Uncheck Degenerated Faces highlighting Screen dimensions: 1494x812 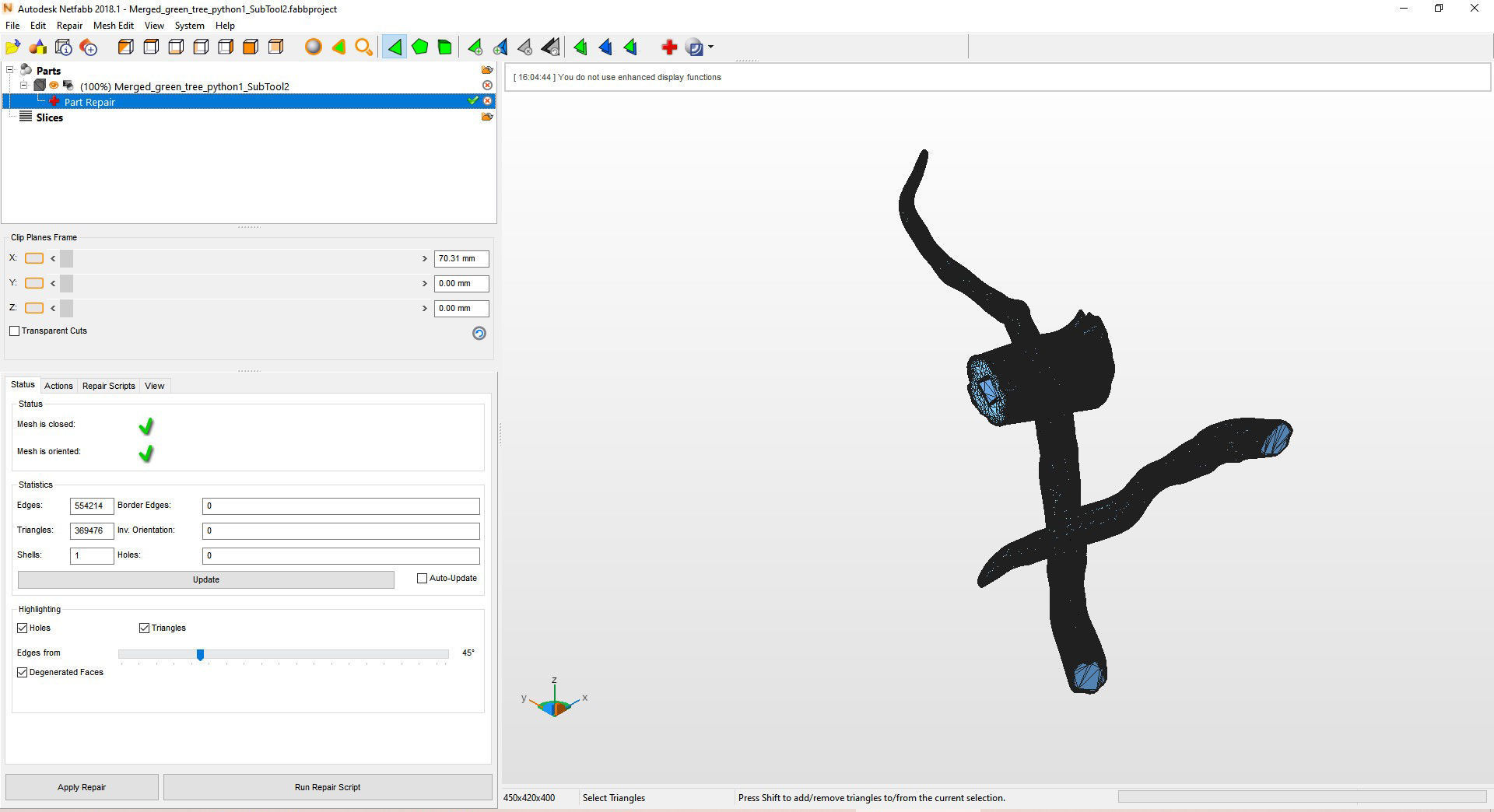point(23,672)
